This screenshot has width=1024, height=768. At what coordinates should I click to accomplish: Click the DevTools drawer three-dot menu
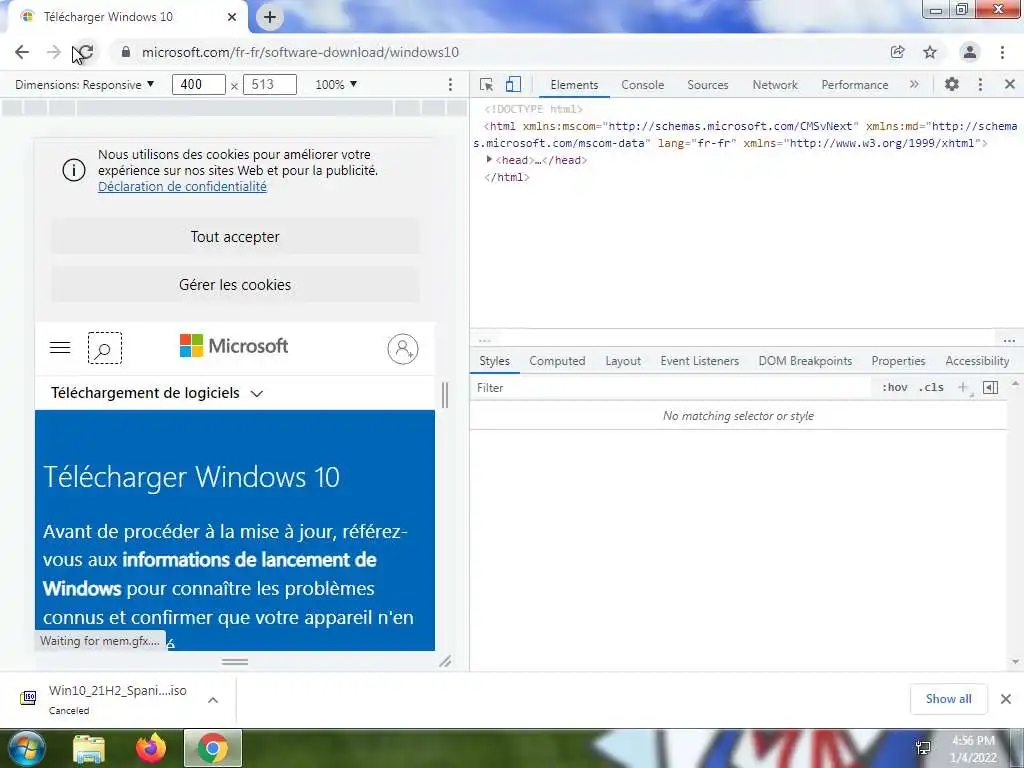(x=1009, y=340)
